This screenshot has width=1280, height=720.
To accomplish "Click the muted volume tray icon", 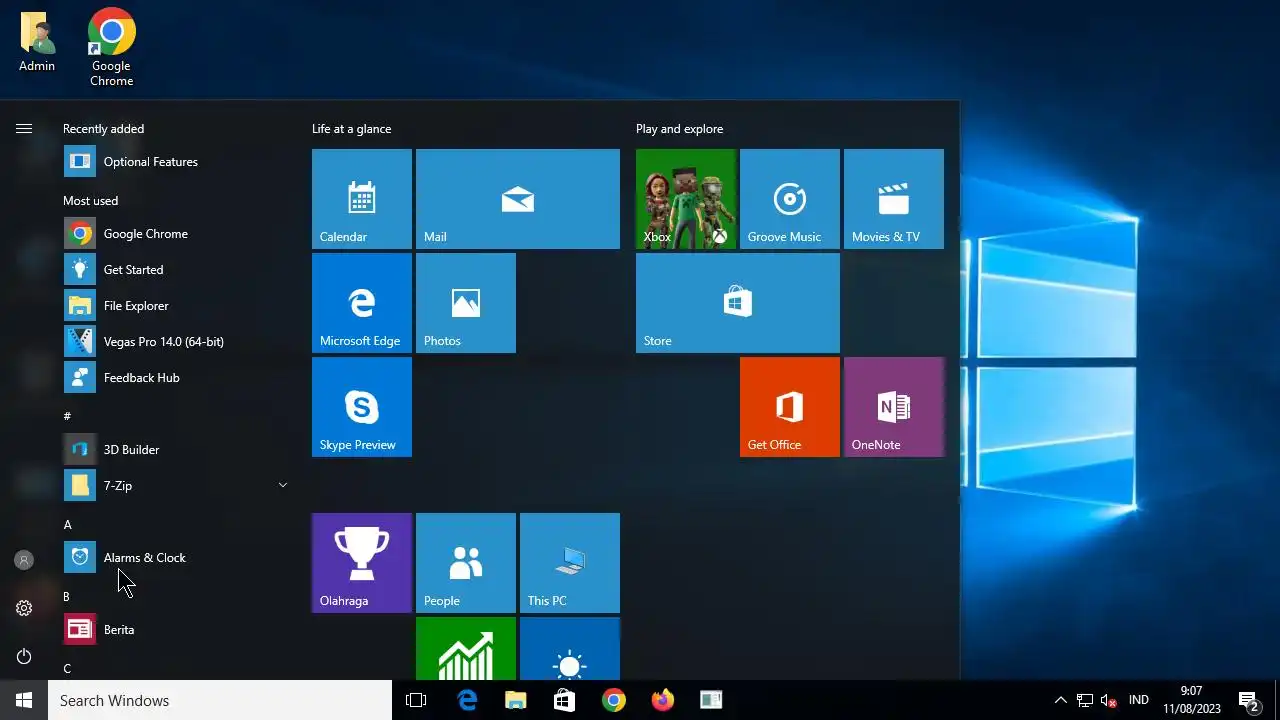I will pos(1108,700).
